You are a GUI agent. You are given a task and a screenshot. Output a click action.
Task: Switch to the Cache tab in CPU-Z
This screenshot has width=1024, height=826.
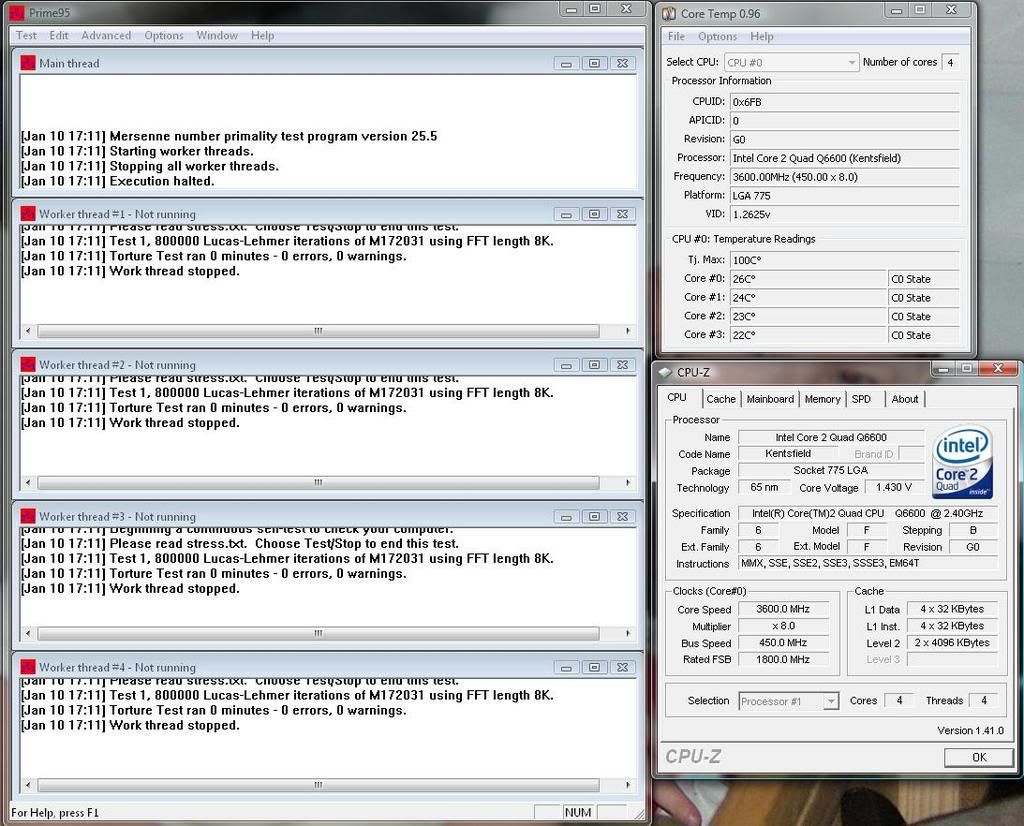tap(721, 399)
